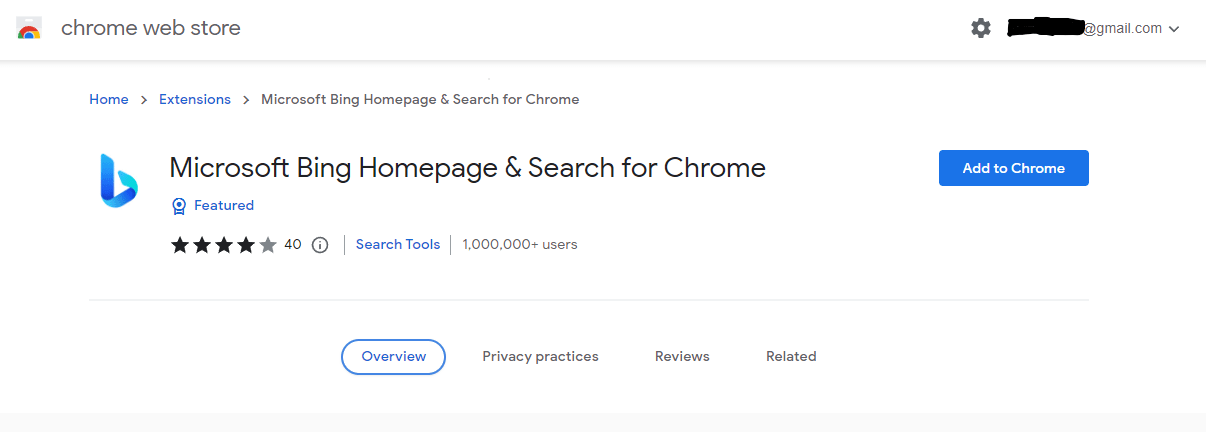Switch to the Privacy practices tab
The image size is (1206, 432).
click(x=540, y=357)
